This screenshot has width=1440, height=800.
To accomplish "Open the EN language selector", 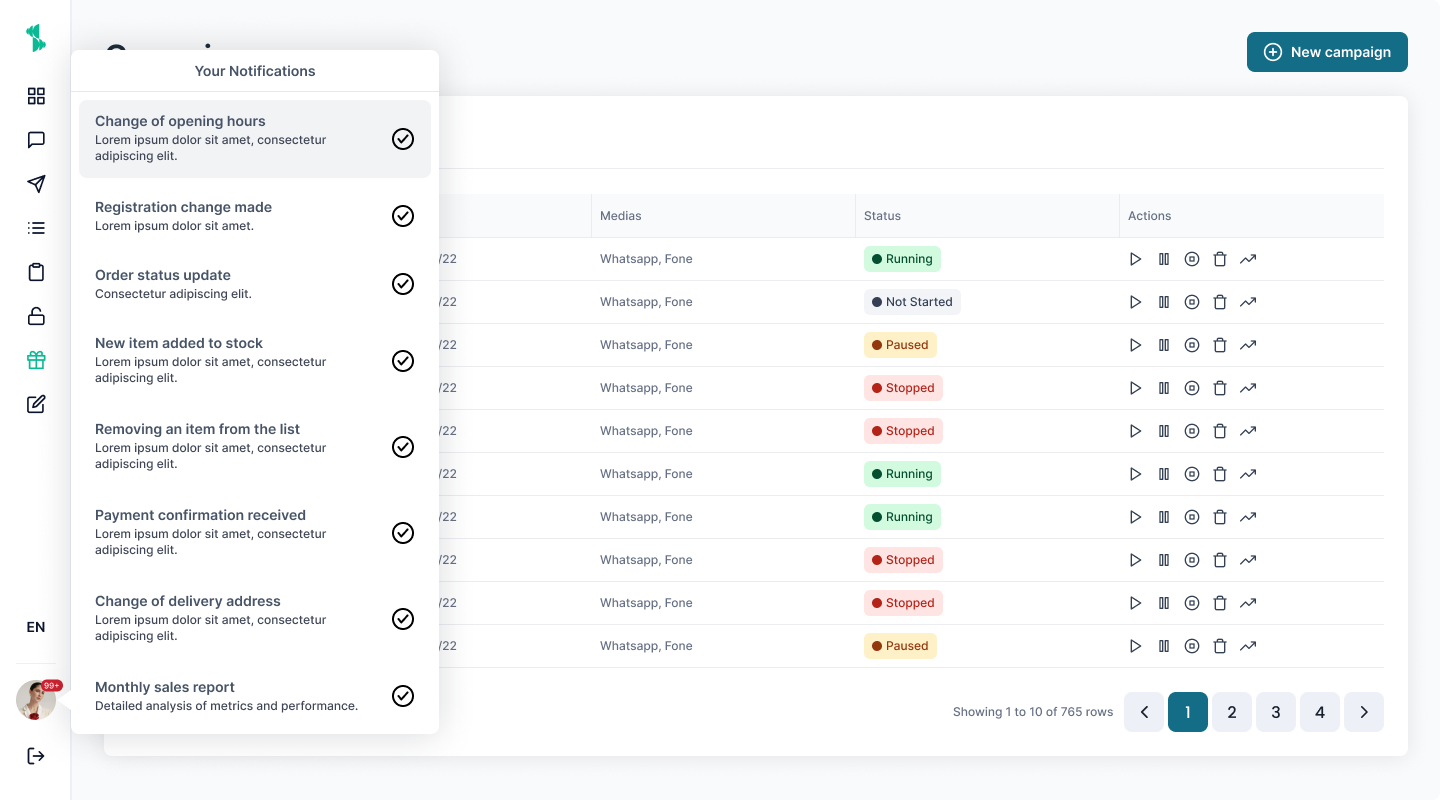I will pyautogui.click(x=36, y=627).
